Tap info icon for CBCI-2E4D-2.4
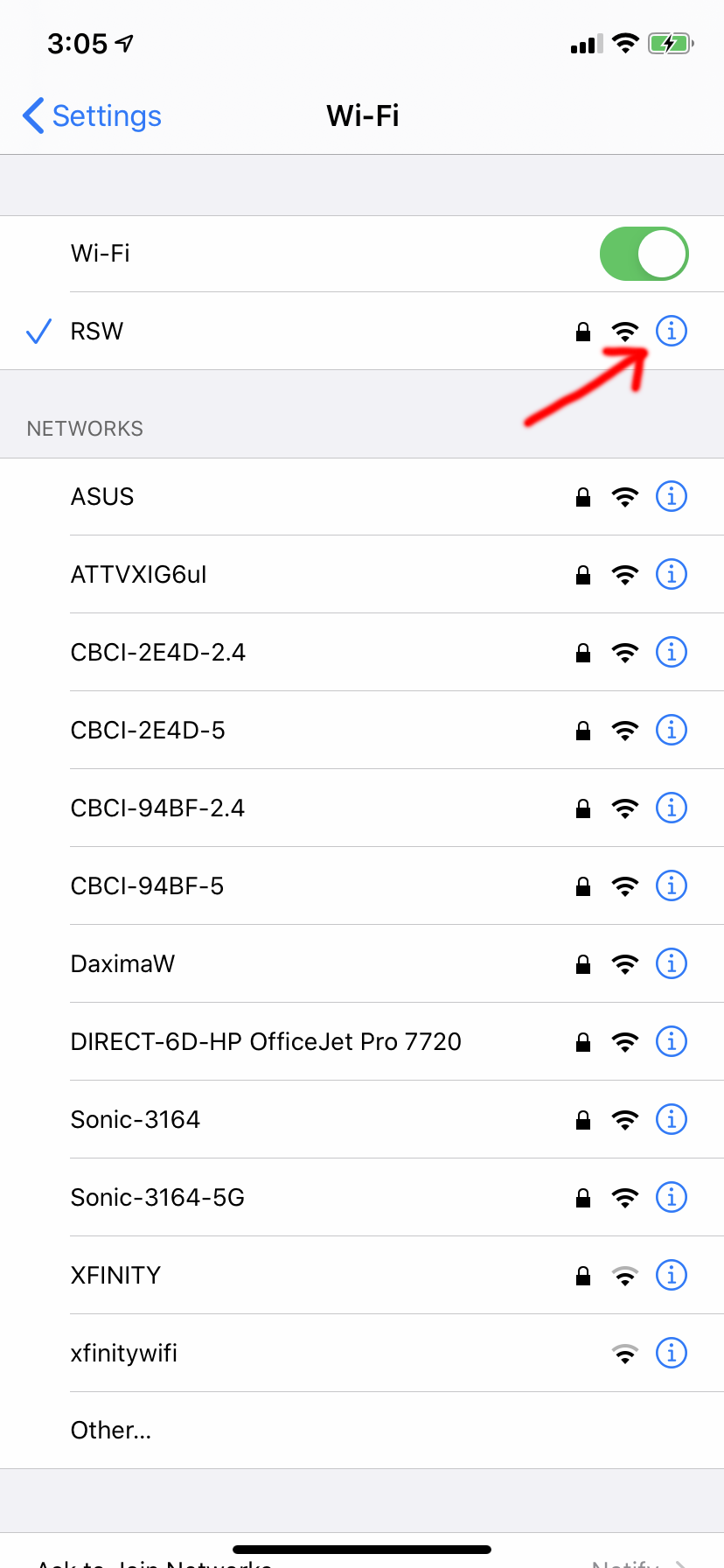The height and width of the screenshot is (1568, 724). pyautogui.click(x=672, y=652)
